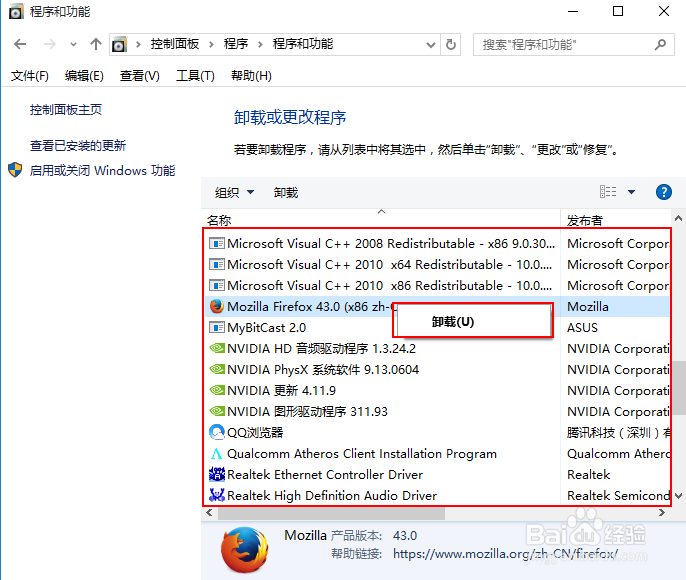Click icon of Visual C++ 2008 x86 entry
Viewport: 686px width, 580px height.
pos(217,243)
